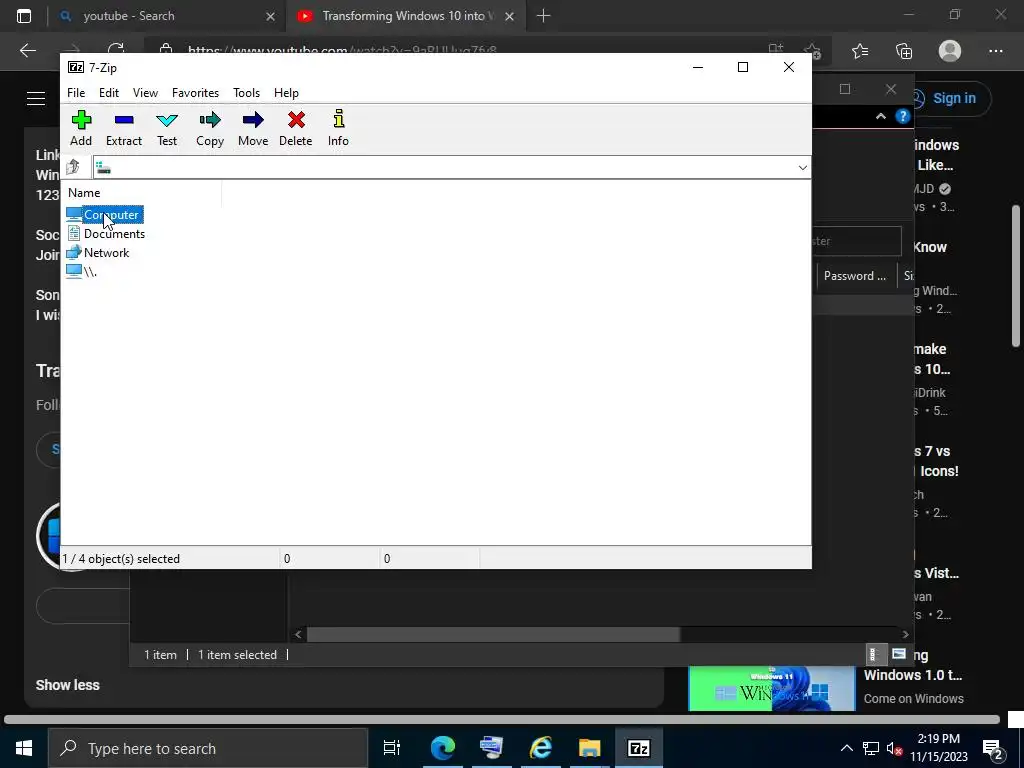The height and width of the screenshot is (768, 1024).
Task: Click the network tray icon
Action: click(871, 748)
